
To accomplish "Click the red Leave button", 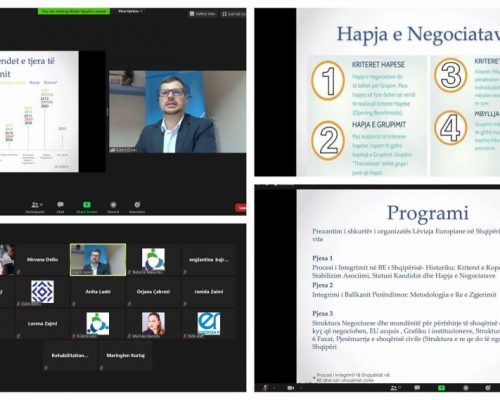I will click(x=241, y=208).
